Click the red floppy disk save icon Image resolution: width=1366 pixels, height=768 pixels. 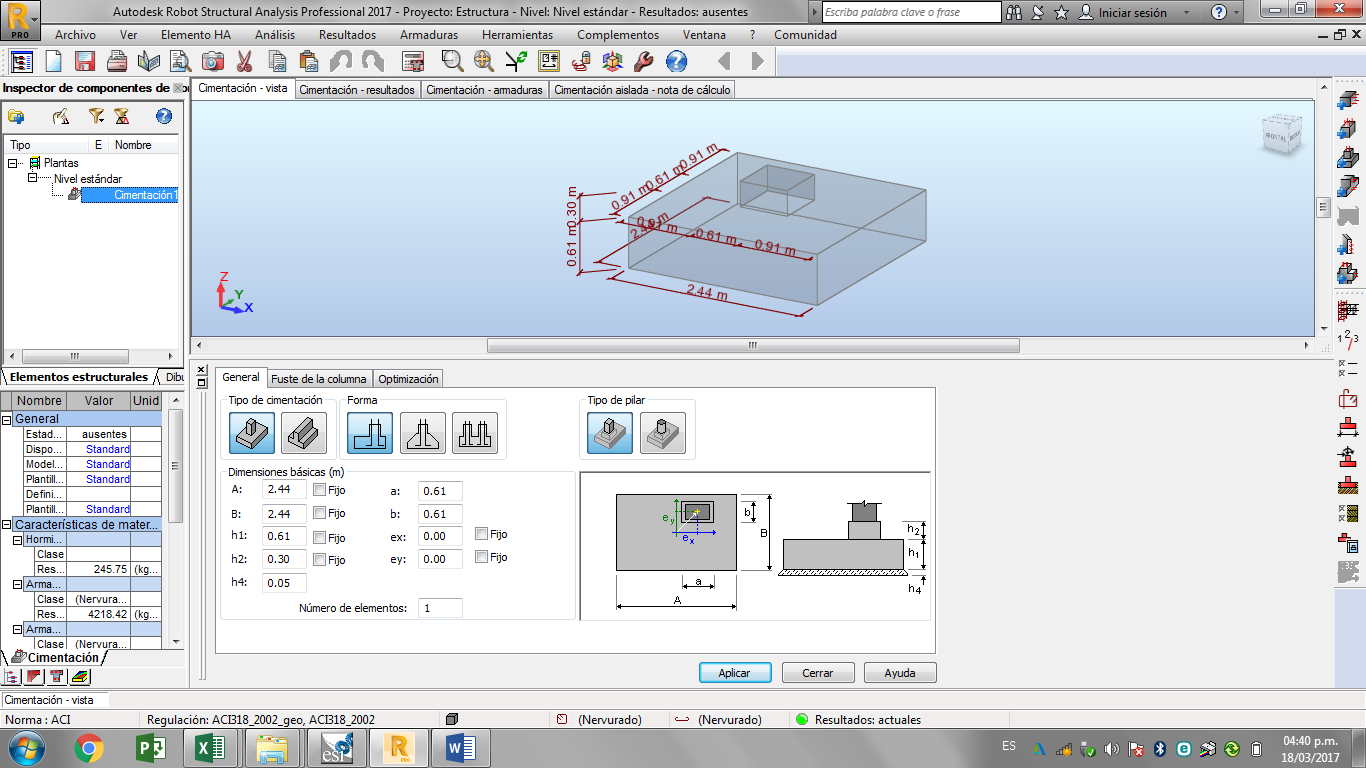tap(85, 62)
